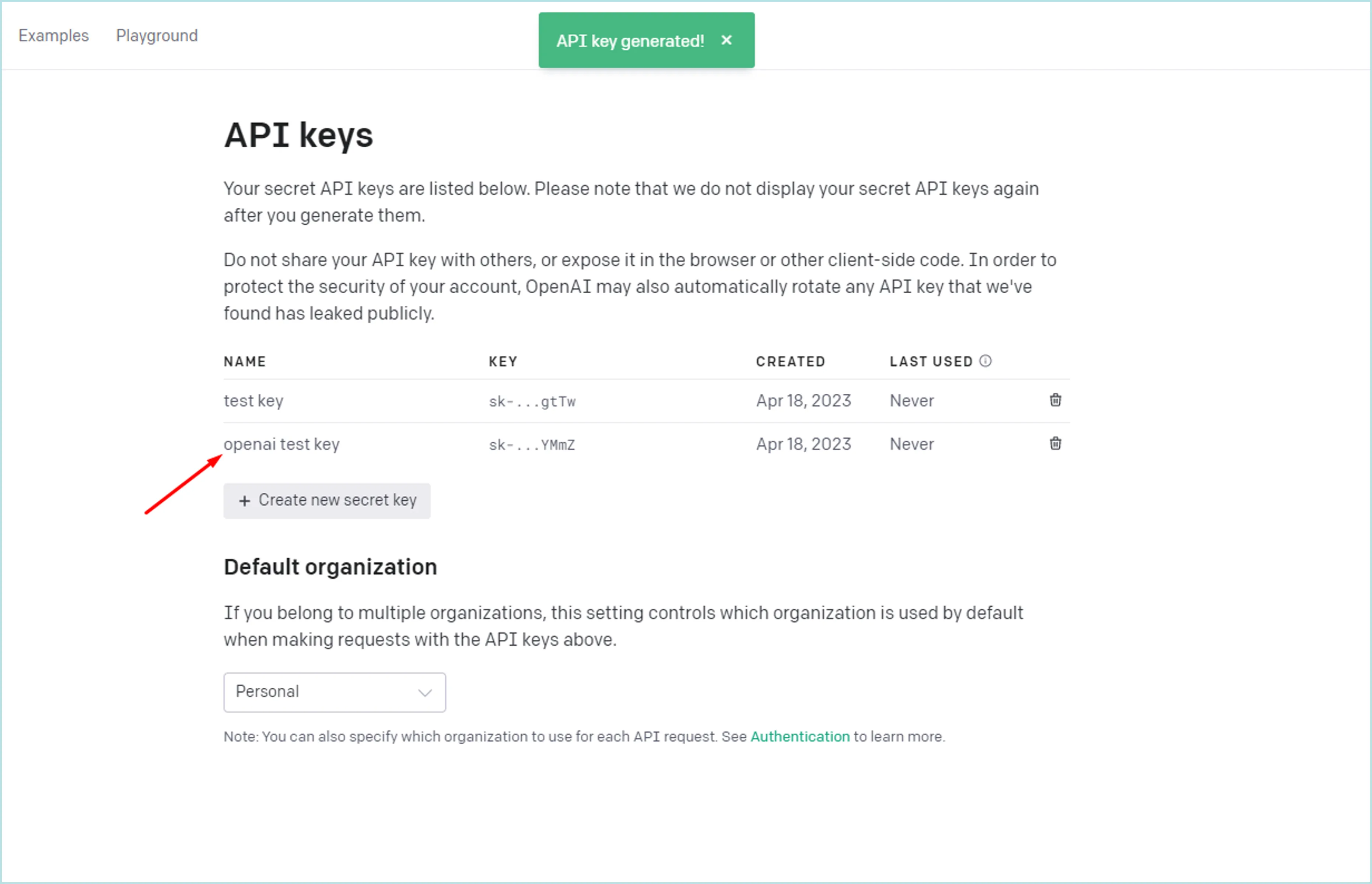Click the plus icon to create key

click(245, 501)
